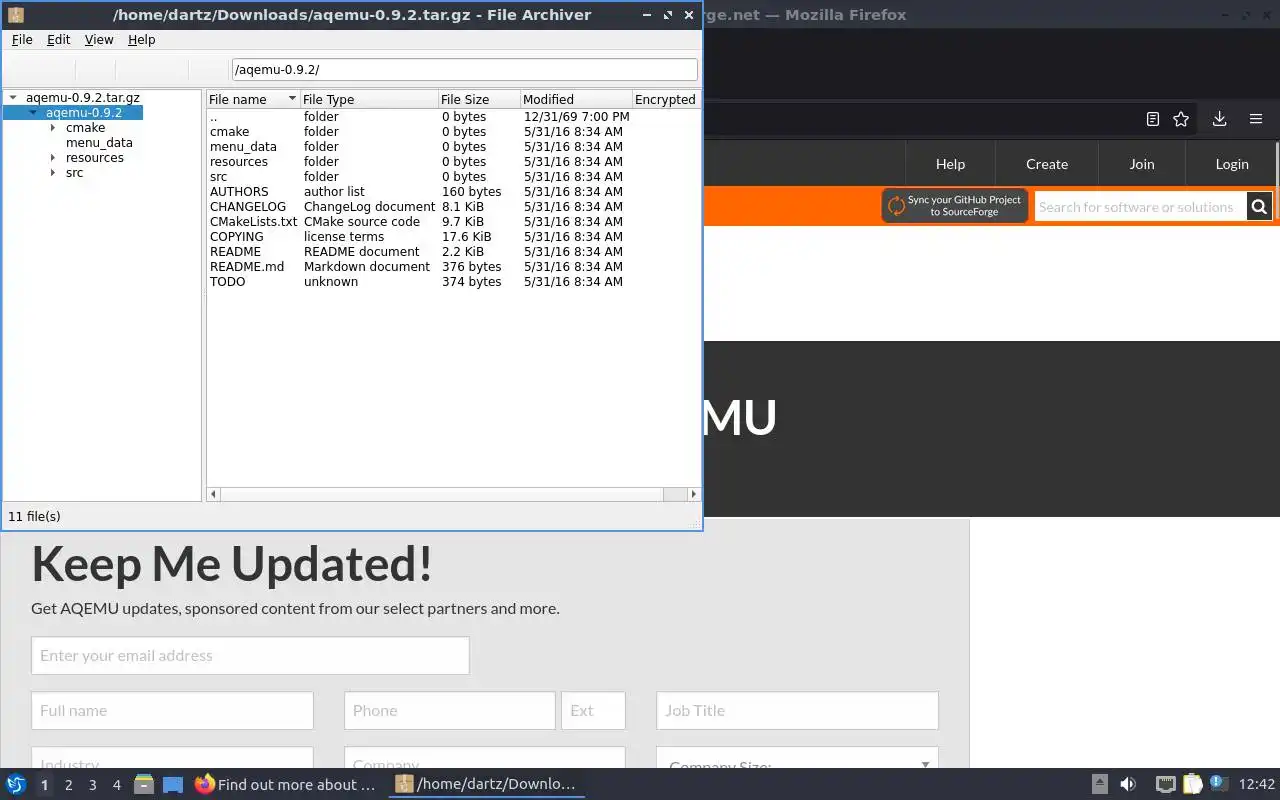1280x800 pixels.
Task: Switch to the Firefox taskbar window button
Action: (x=286, y=784)
